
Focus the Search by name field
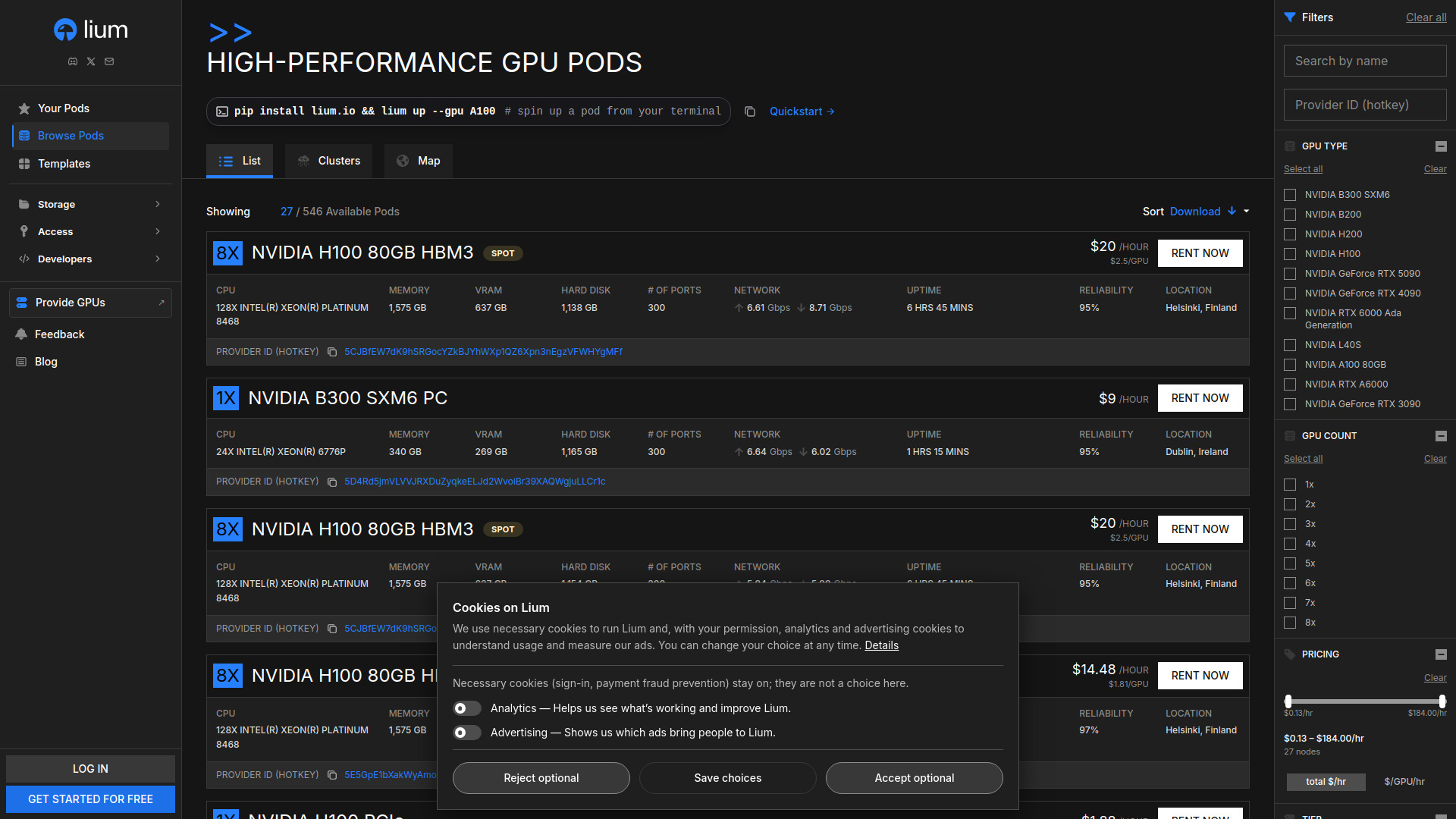(x=1365, y=61)
